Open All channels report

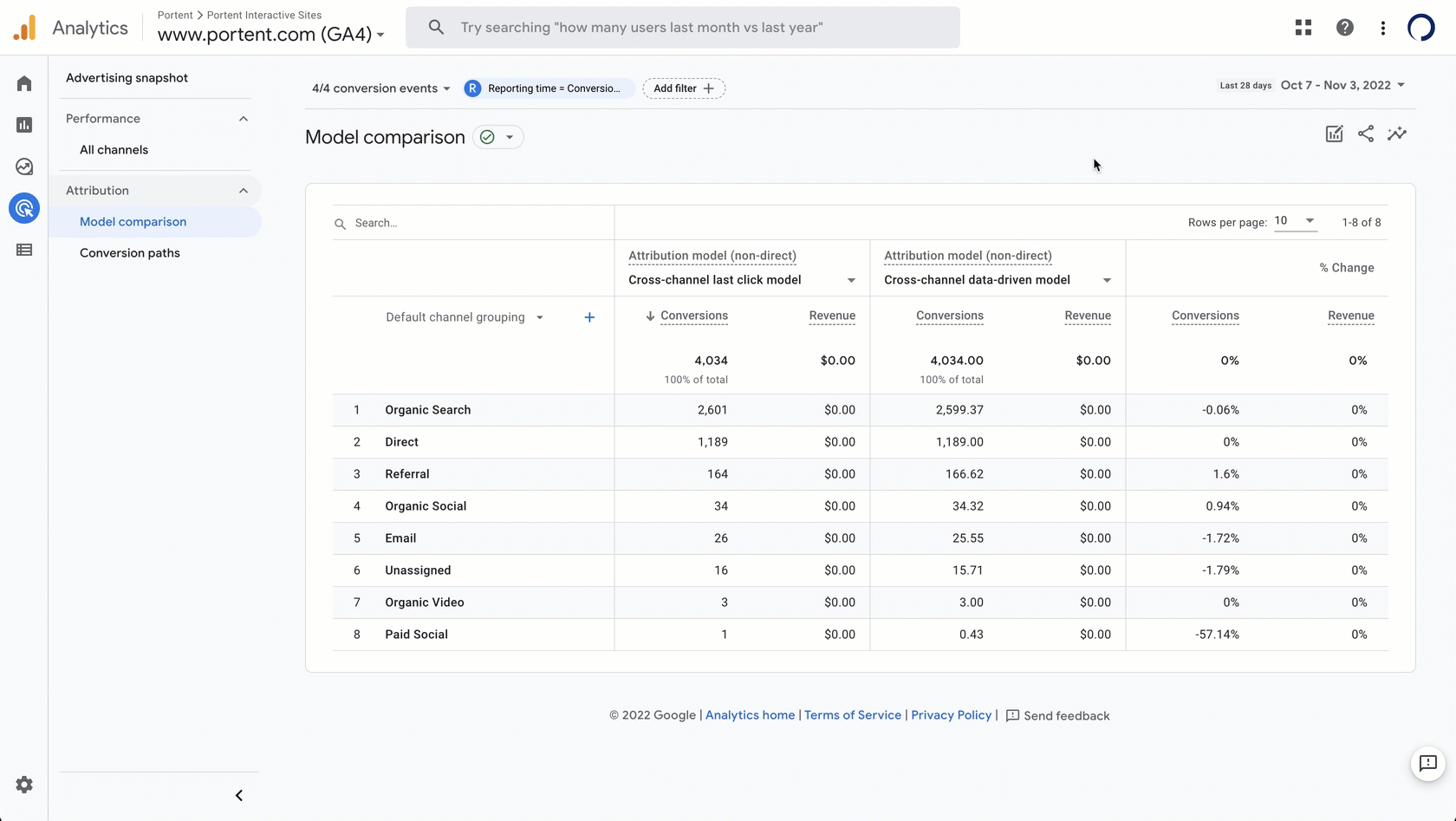click(x=114, y=150)
